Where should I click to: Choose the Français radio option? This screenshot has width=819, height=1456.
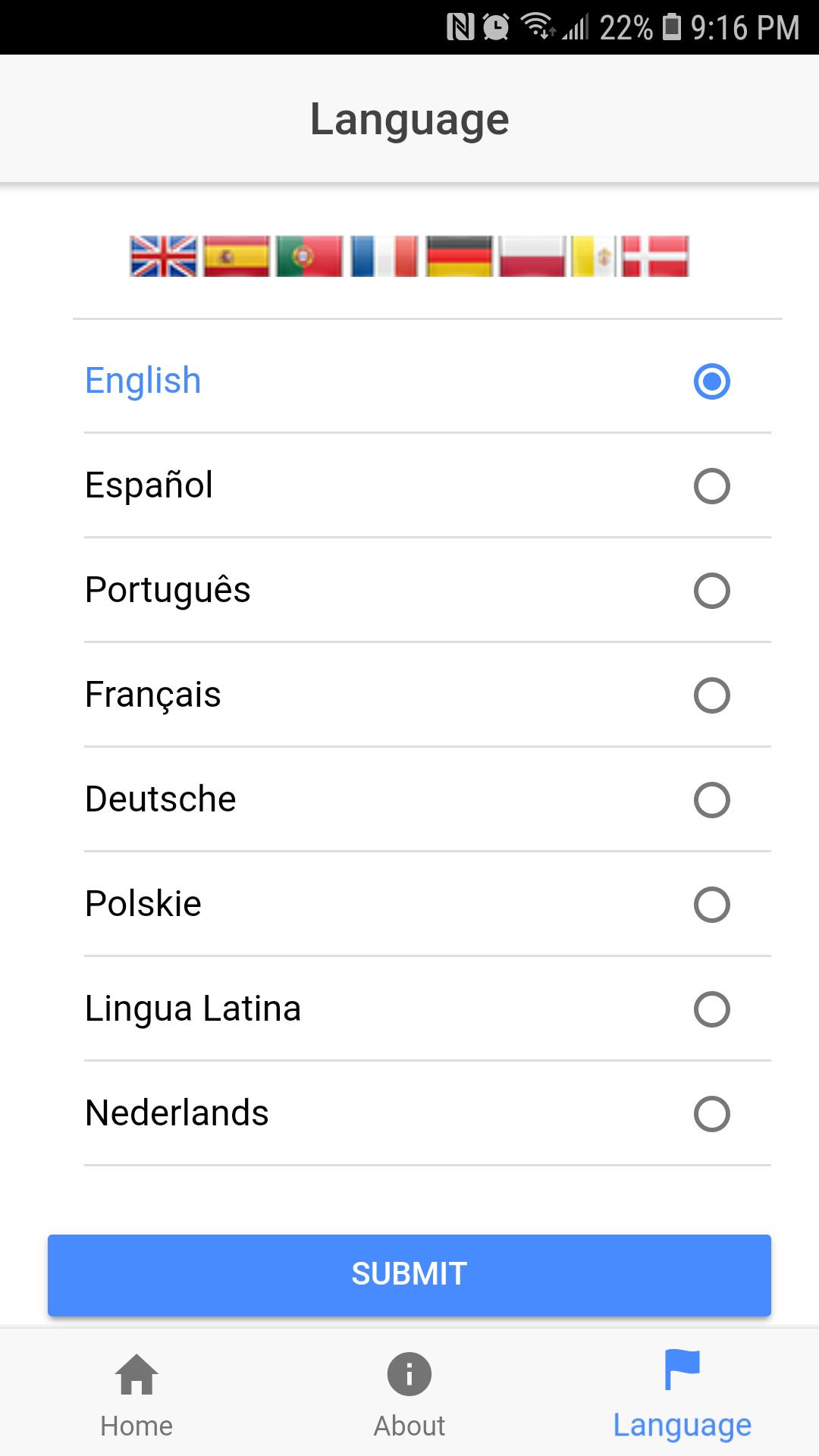[x=711, y=695]
